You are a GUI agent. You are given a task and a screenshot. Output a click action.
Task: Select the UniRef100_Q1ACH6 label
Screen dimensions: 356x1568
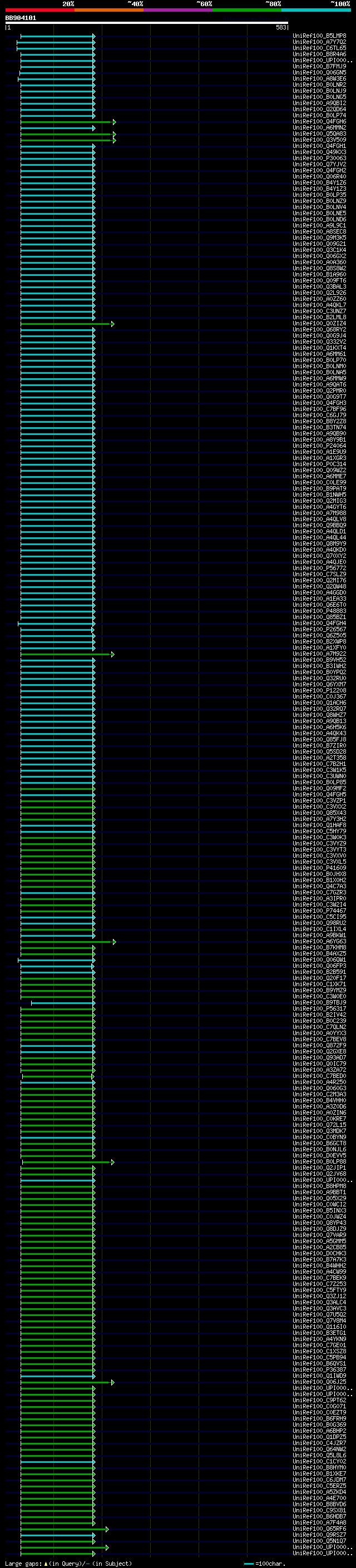click(319, 703)
